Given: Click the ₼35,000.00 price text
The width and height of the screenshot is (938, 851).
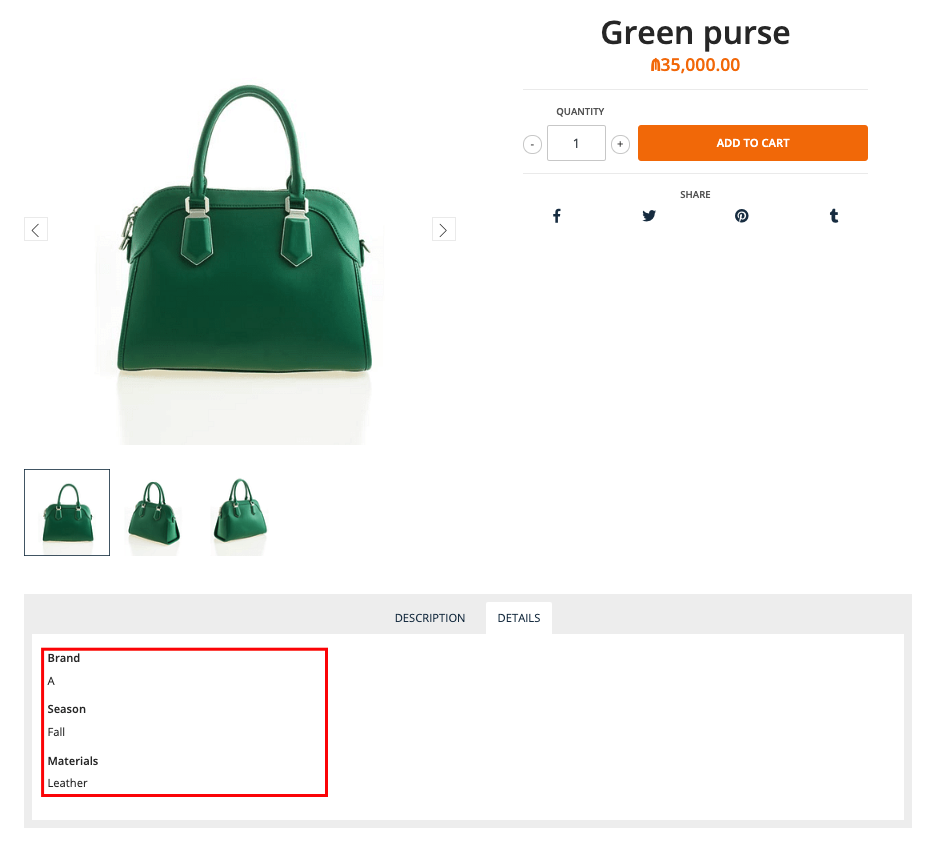Looking at the screenshot, I should point(695,65).
